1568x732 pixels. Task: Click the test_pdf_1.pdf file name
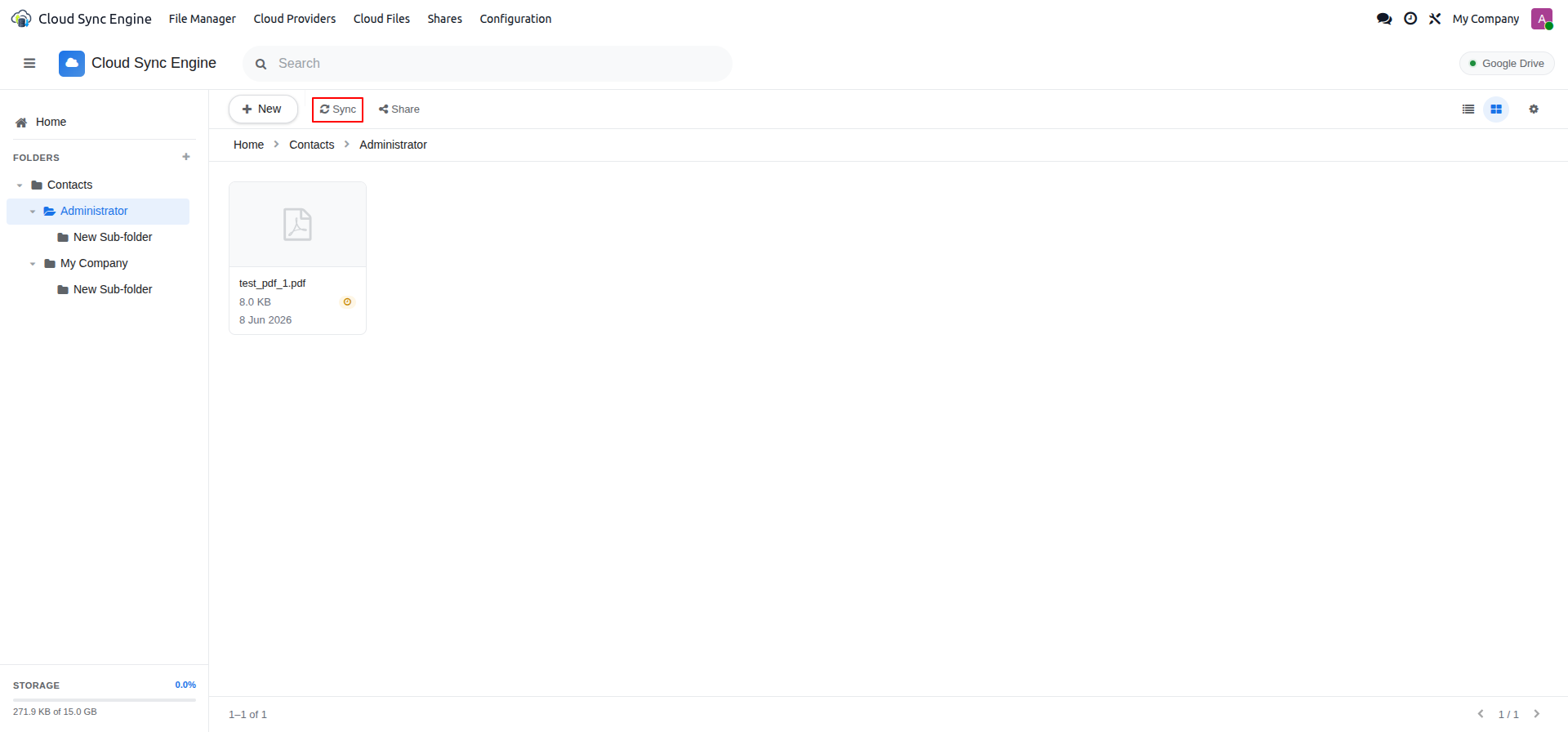273,283
